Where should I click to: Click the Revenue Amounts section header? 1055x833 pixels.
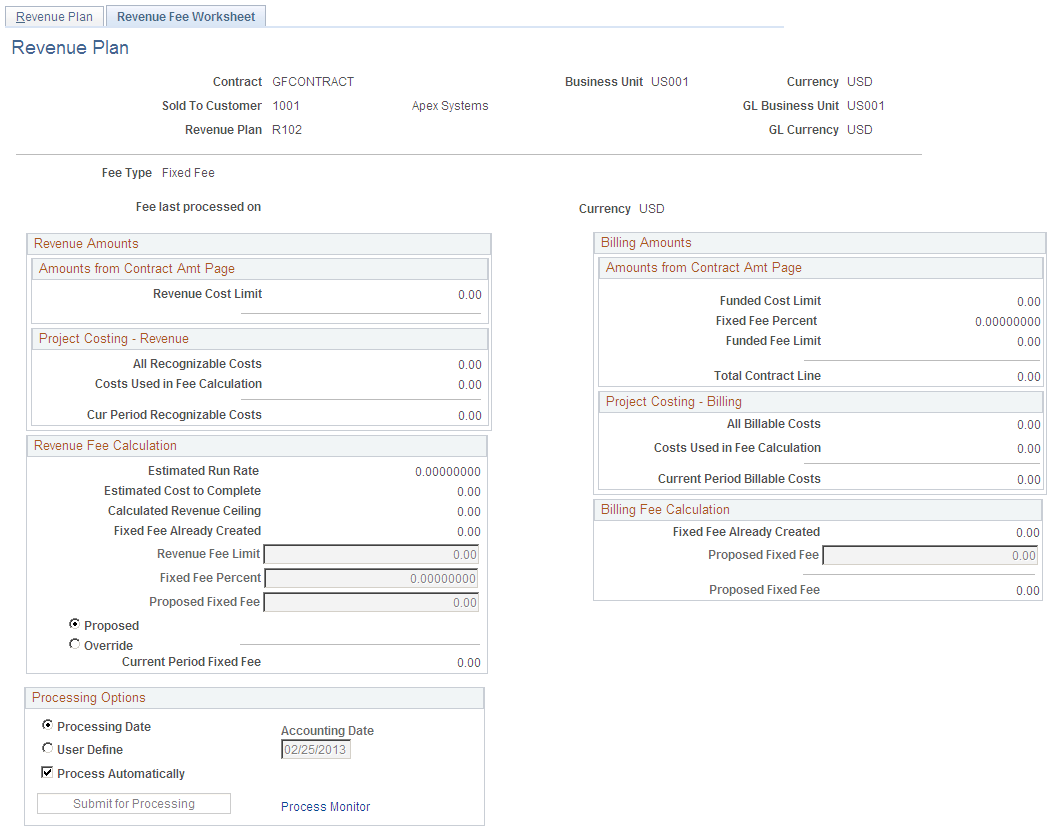point(87,243)
